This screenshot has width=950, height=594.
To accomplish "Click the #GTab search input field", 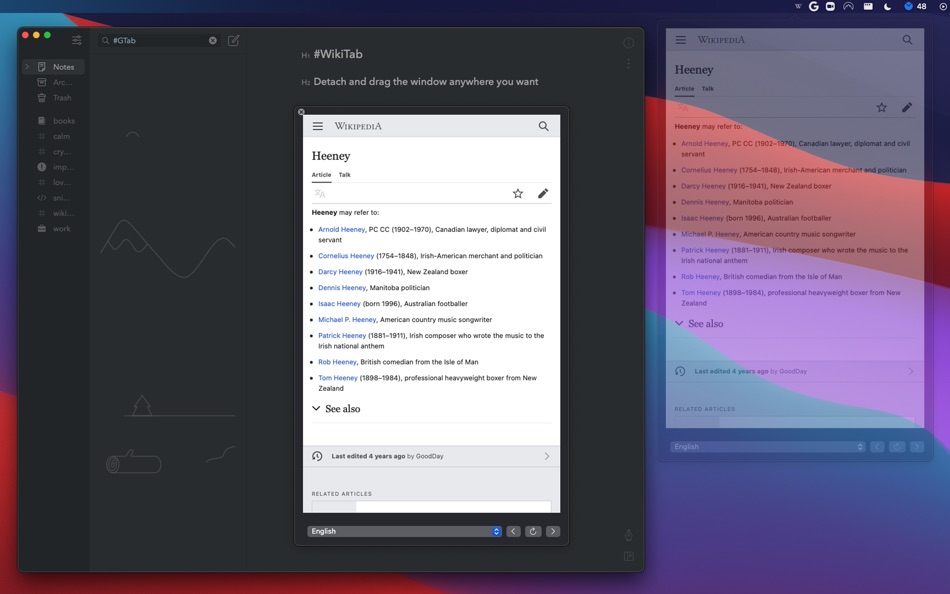I will 159,41.
